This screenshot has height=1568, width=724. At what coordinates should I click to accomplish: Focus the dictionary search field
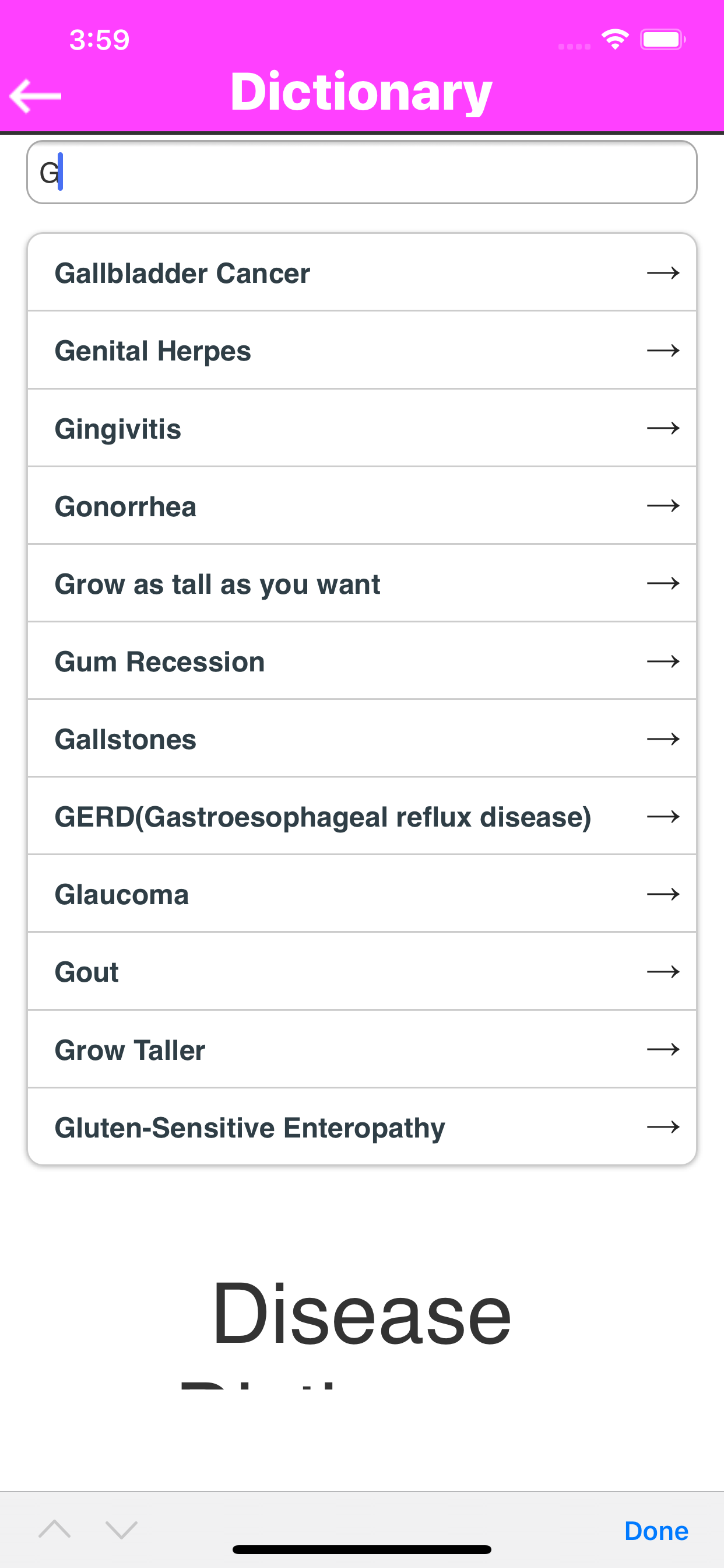[361, 172]
